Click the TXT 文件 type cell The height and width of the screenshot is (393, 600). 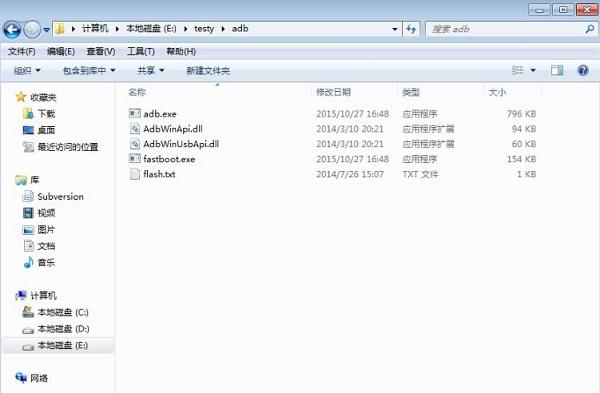tap(420, 174)
